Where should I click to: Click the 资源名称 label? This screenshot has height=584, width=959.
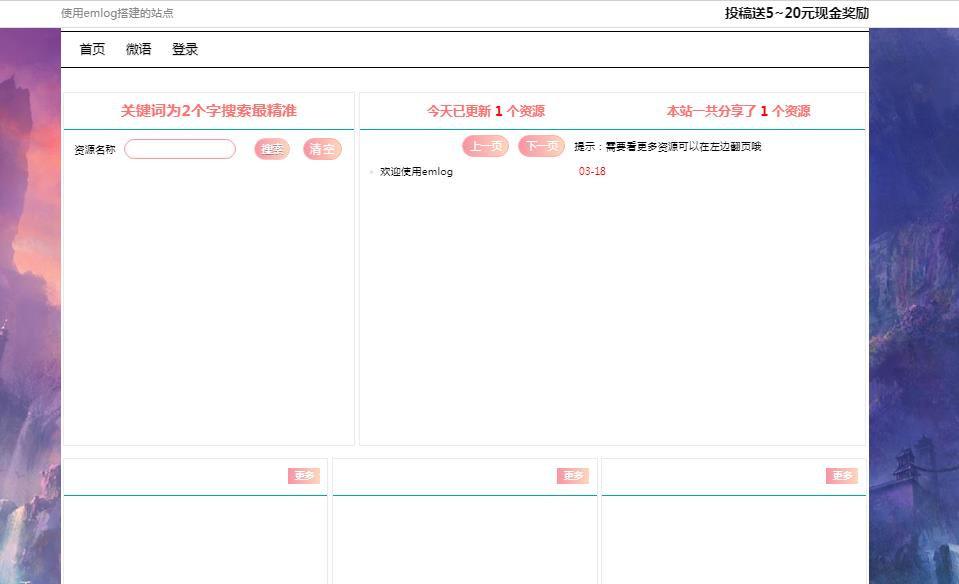[95, 150]
